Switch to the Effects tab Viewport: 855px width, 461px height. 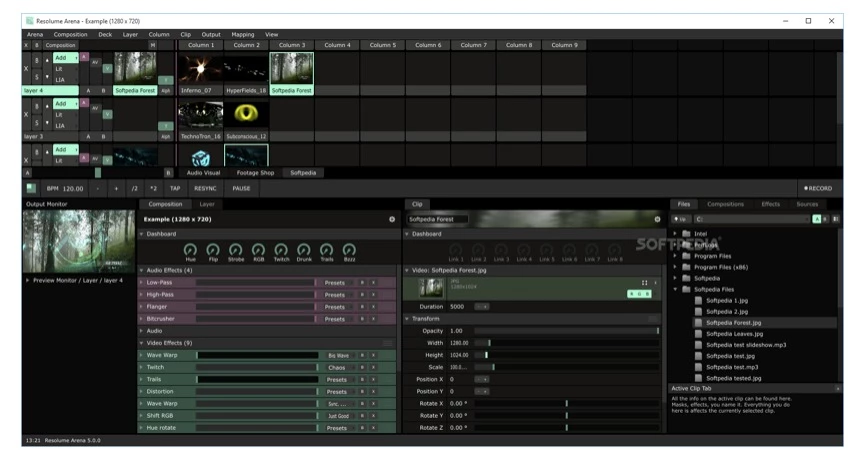[x=770, y=204]
